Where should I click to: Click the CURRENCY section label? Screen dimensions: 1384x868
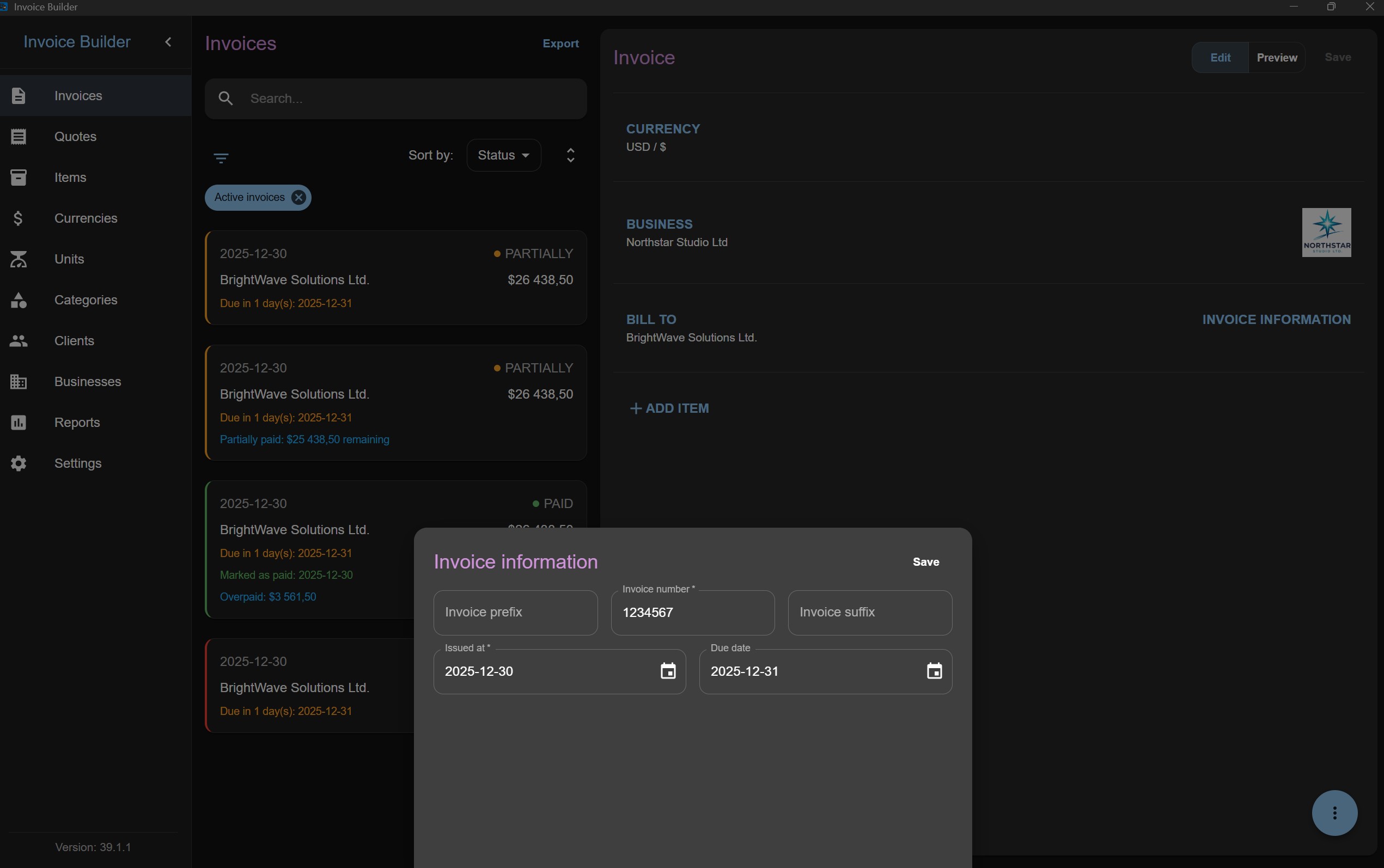tap(663, 129)
